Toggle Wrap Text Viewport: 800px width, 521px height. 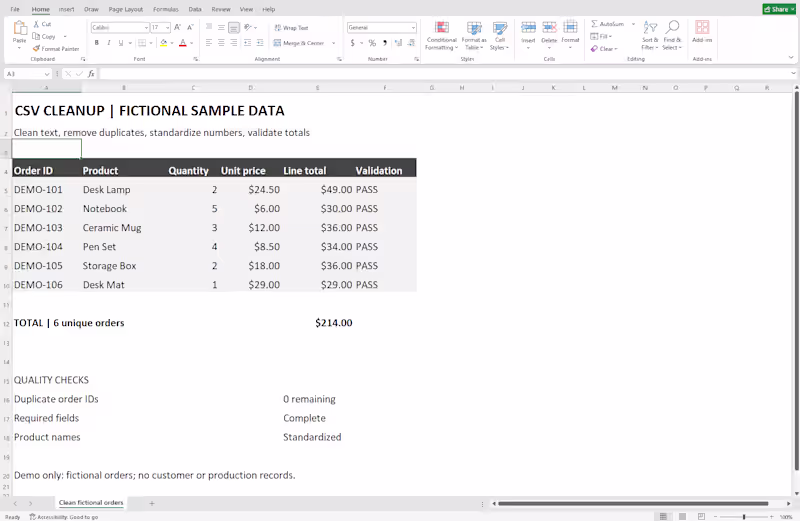pos(291,28)
